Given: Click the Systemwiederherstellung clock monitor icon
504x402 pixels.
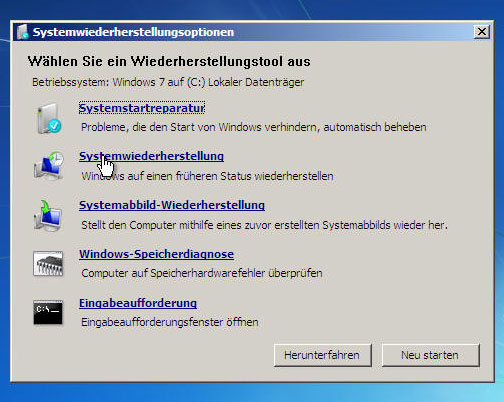Looking at the screenshot, I should 49,166.
